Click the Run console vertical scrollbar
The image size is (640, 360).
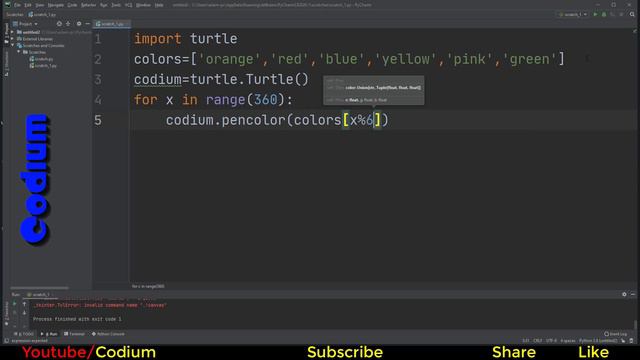point(635,324)
